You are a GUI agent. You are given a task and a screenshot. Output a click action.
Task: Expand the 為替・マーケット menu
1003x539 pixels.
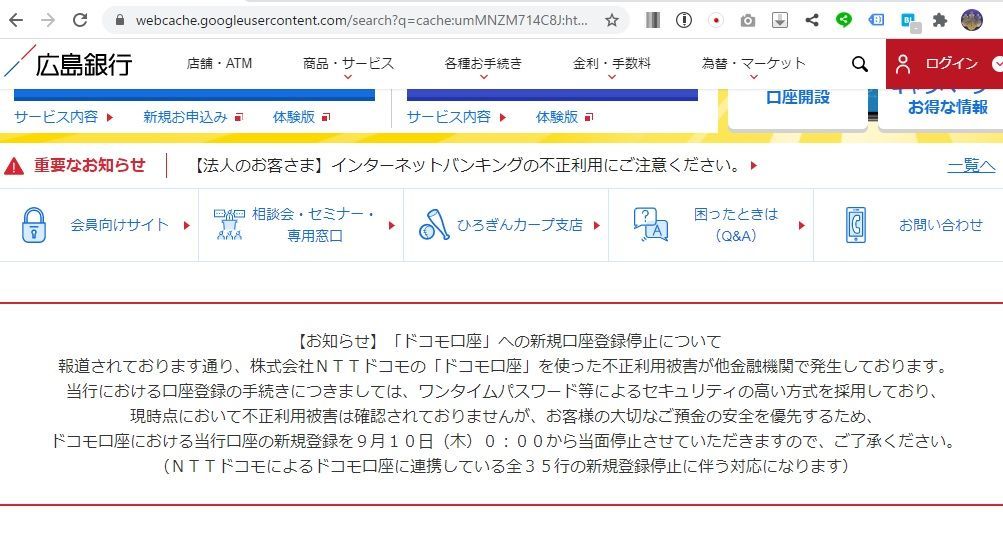pos(754,63)
